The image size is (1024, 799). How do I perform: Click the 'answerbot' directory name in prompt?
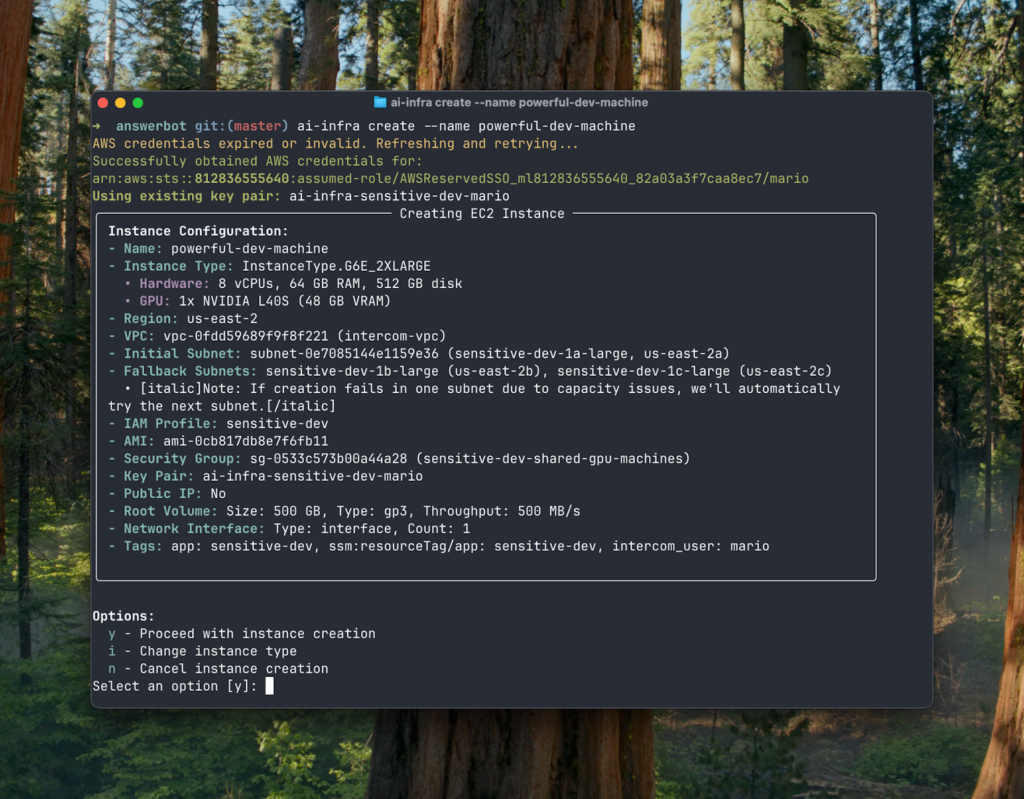pos(151,126)
